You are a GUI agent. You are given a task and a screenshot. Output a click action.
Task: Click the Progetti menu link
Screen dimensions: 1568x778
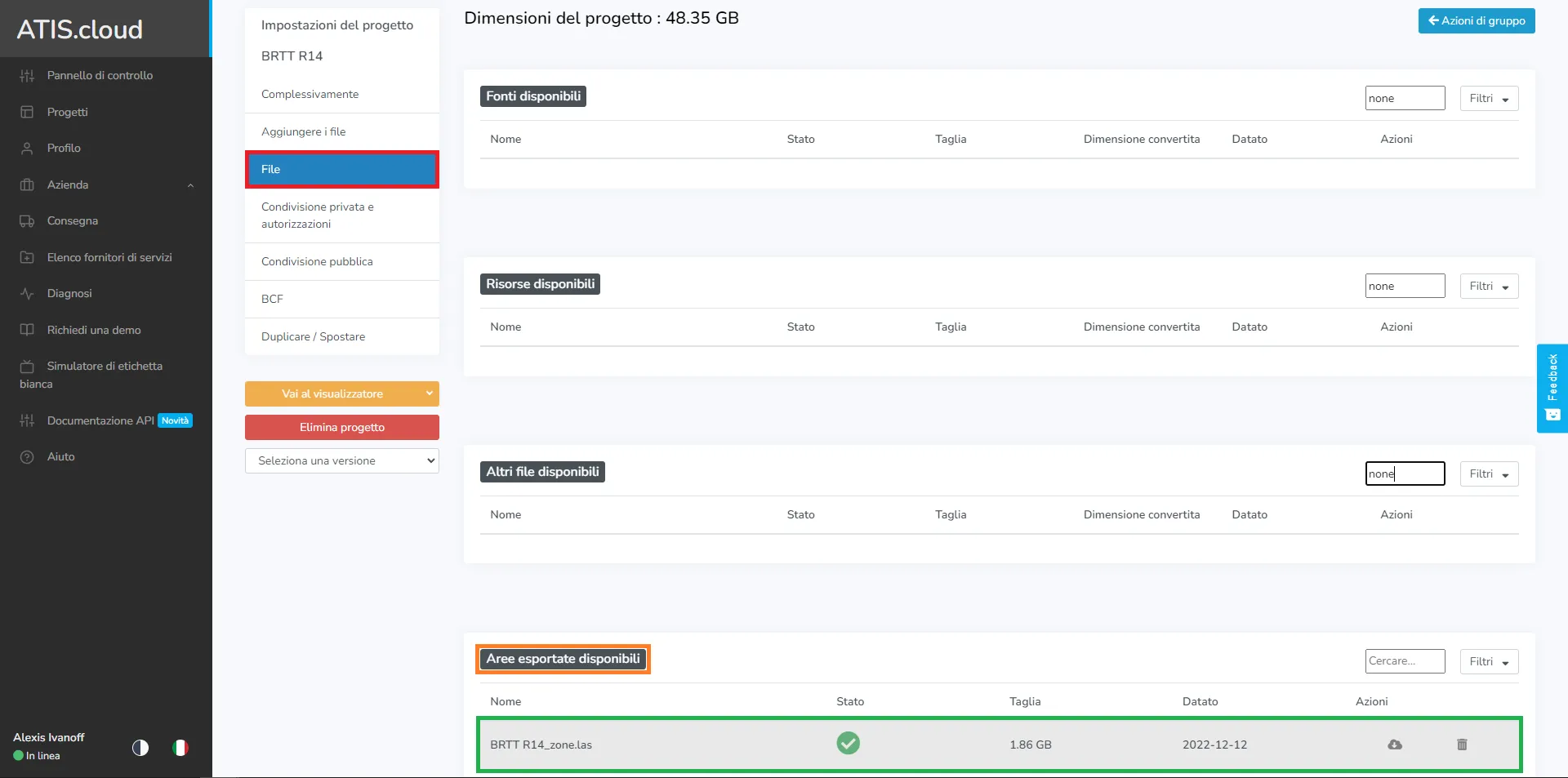click(x=68, y=112)
